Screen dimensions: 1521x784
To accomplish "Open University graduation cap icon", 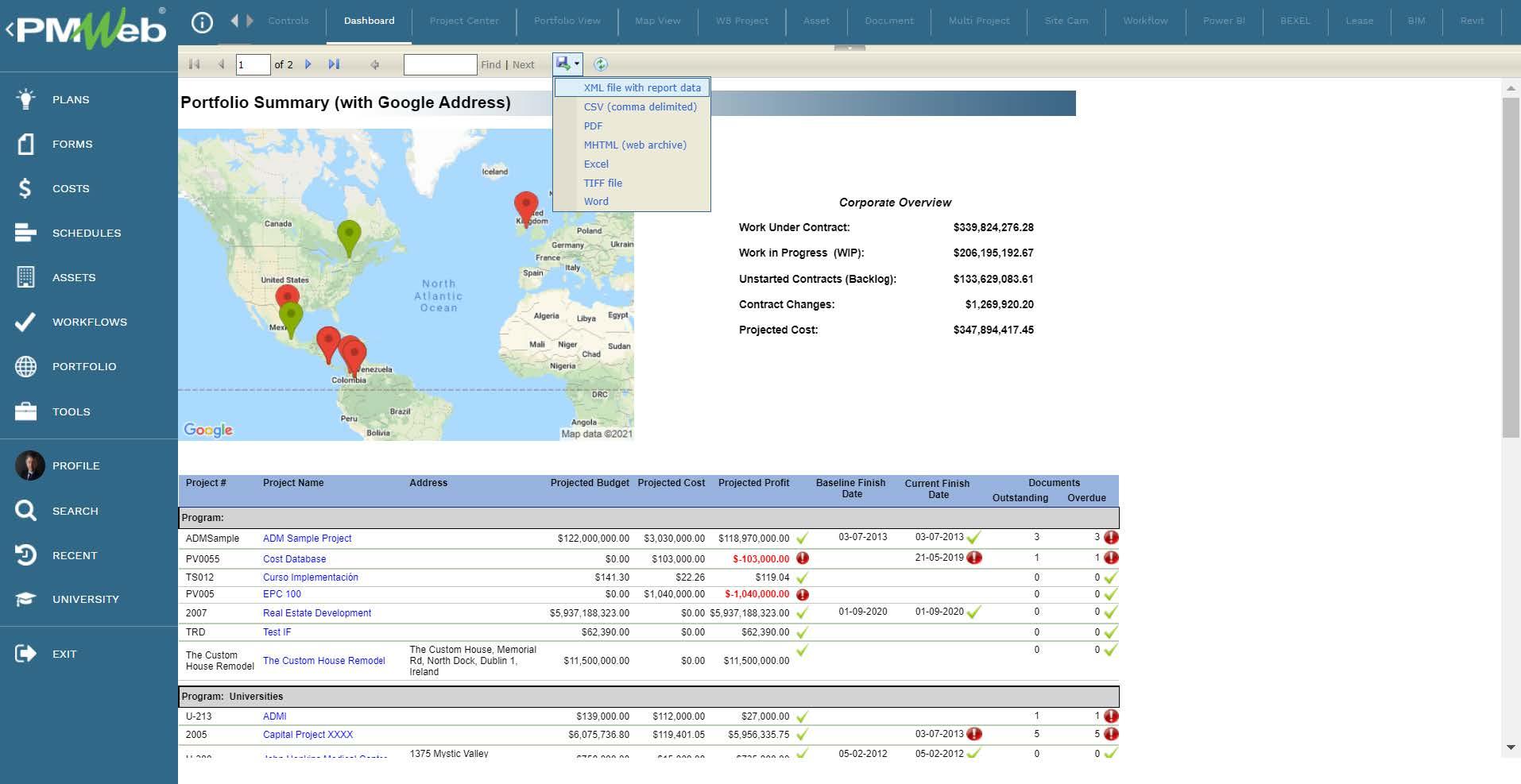I will [x=25, y=599].
